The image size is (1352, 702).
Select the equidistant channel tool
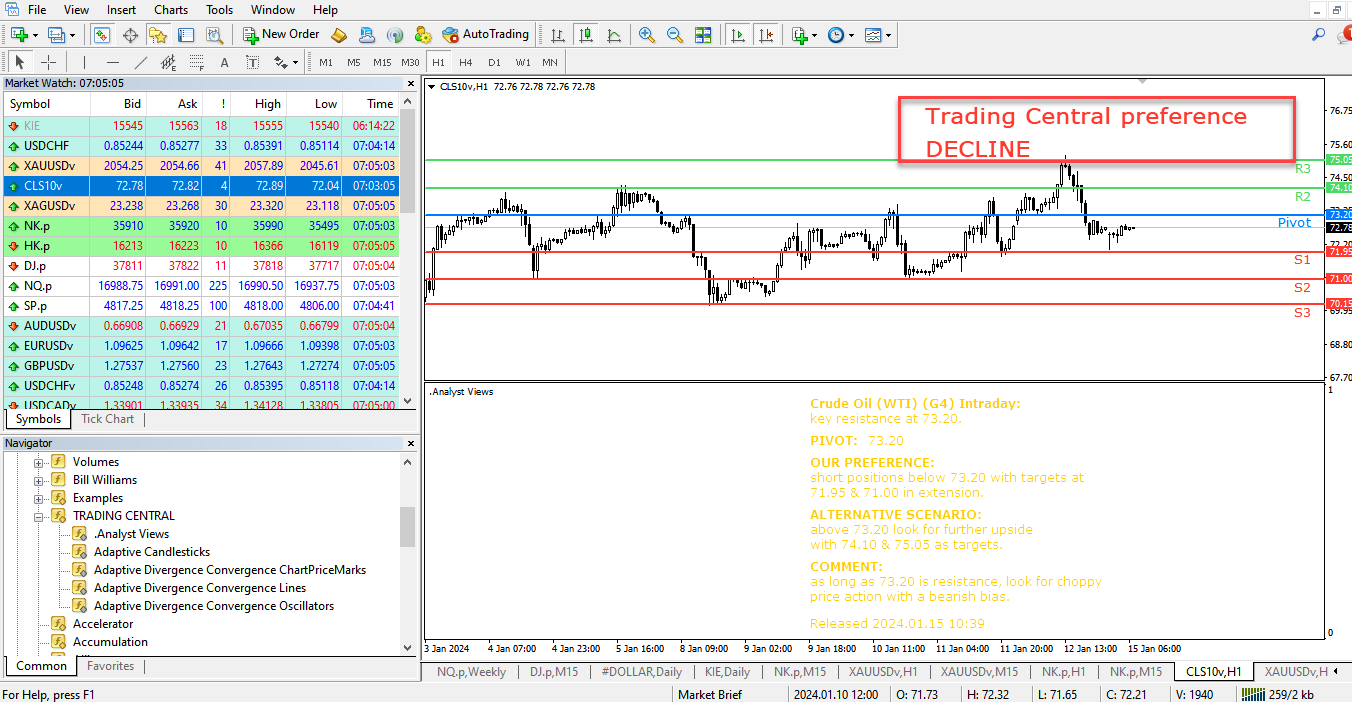pyautogui.click(x=168, y=62)
